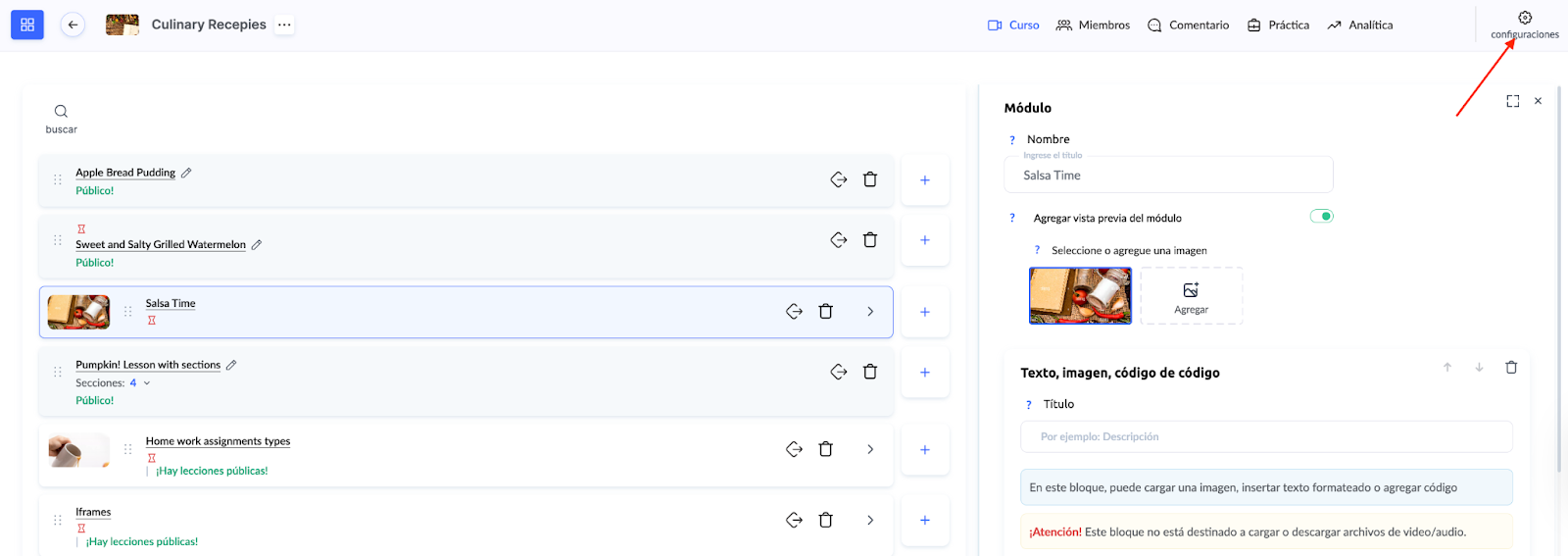Open the configuraciones gear icon

point(1524,19)
